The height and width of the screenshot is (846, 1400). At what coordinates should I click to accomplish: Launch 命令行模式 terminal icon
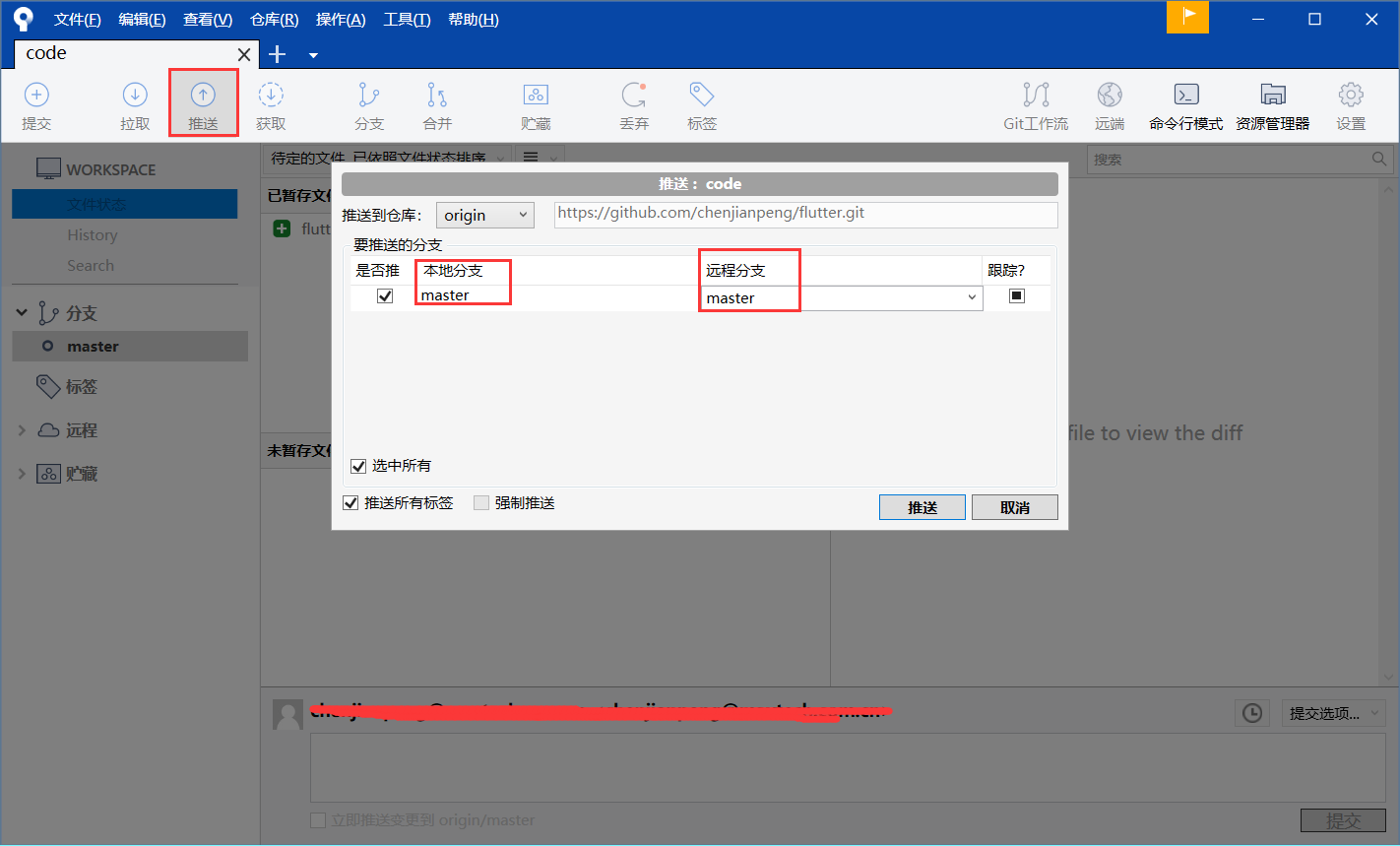pos(1185,103)
